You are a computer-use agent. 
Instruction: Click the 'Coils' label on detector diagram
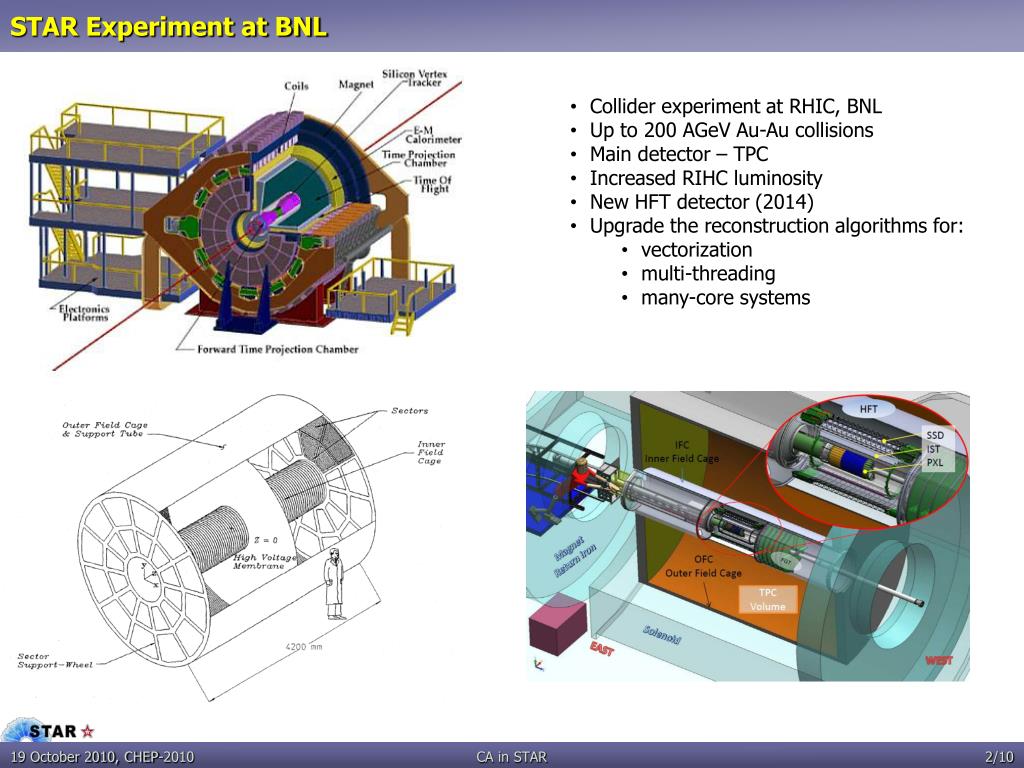click(296, 86)
